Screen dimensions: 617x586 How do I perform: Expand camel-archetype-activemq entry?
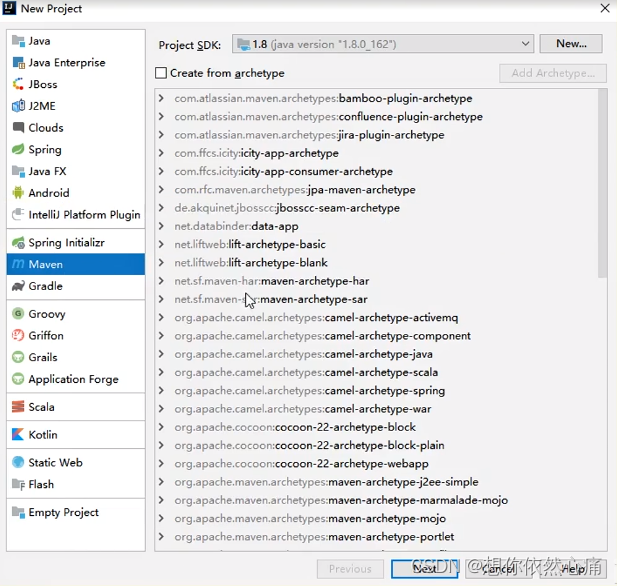click(x=161, y=317)
